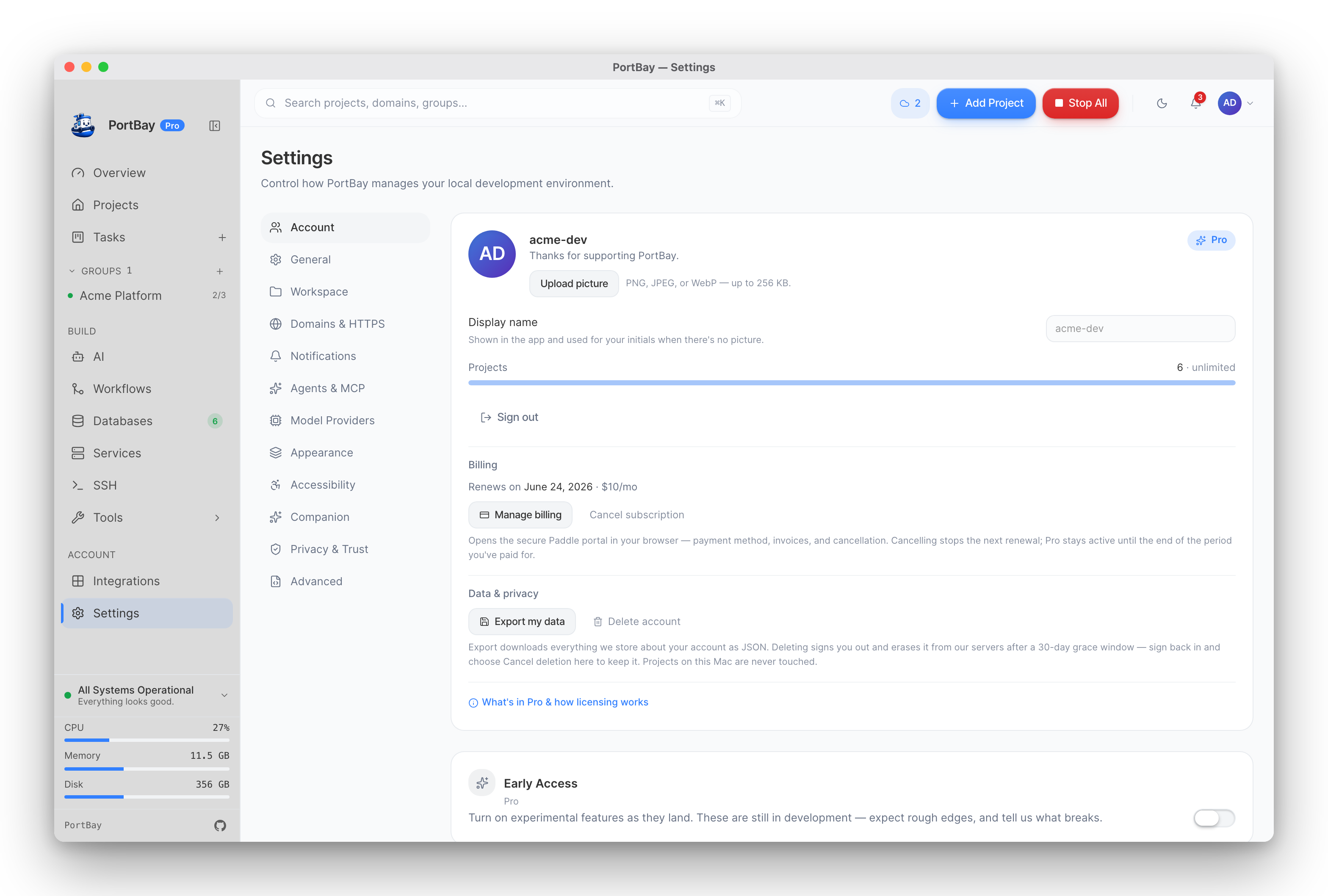1328x896 pixels.
Task: Add a new group with plus icon
Action: pos(220,271)
